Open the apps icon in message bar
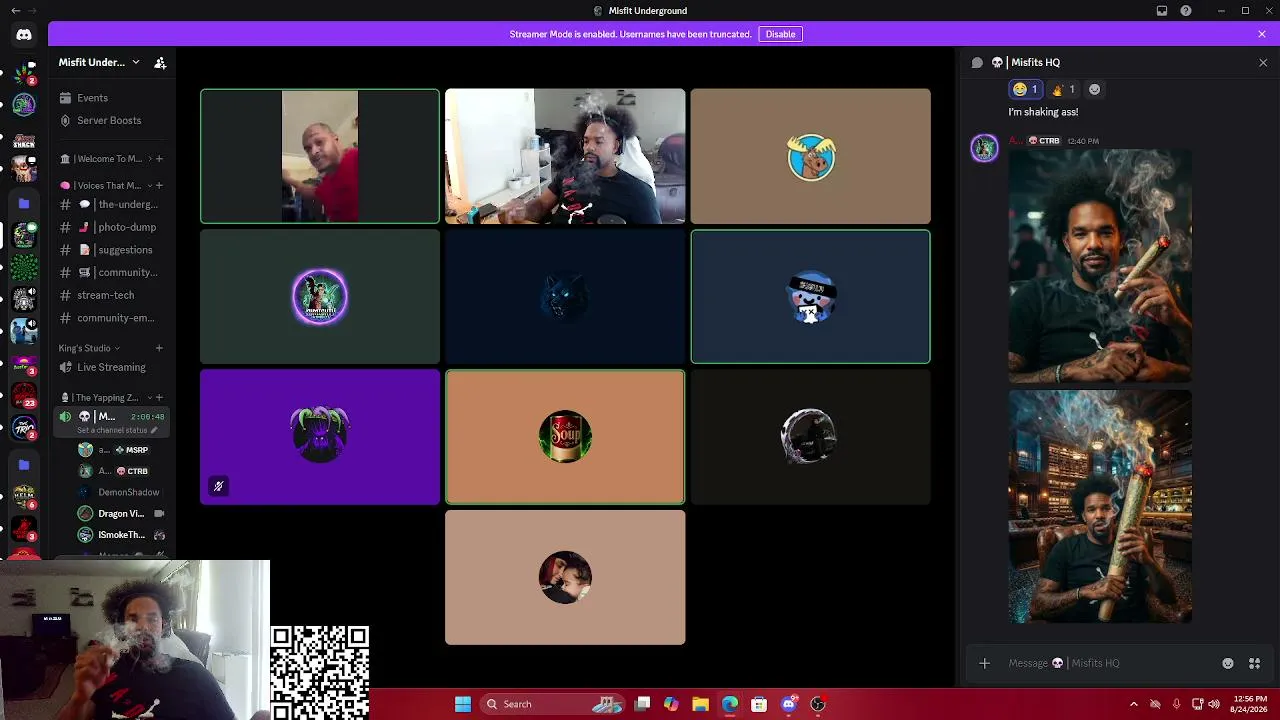Viewport: 1280px width, 720px height. coord(1254,663)
